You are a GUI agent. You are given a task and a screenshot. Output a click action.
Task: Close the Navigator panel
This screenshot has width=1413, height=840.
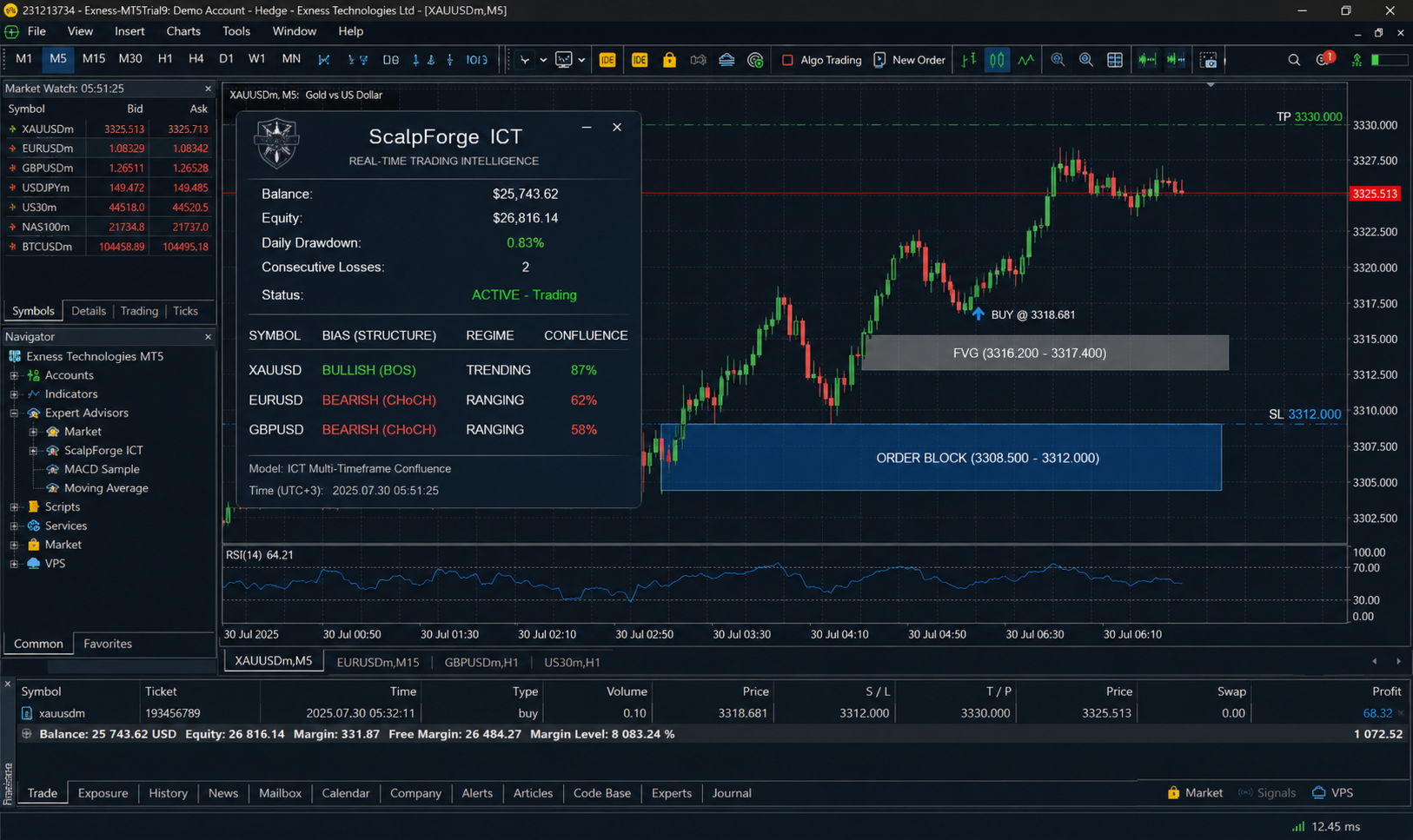pos(208,337)
